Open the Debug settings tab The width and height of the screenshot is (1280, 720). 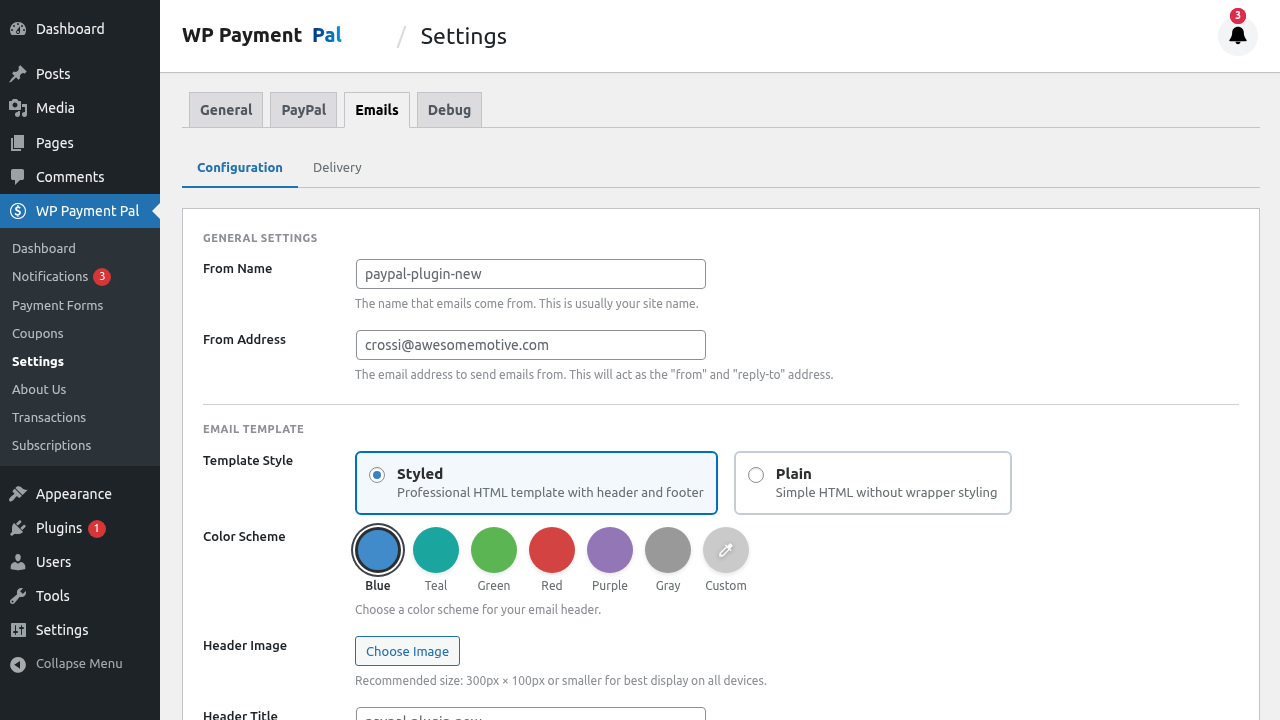tap(449, 110)
